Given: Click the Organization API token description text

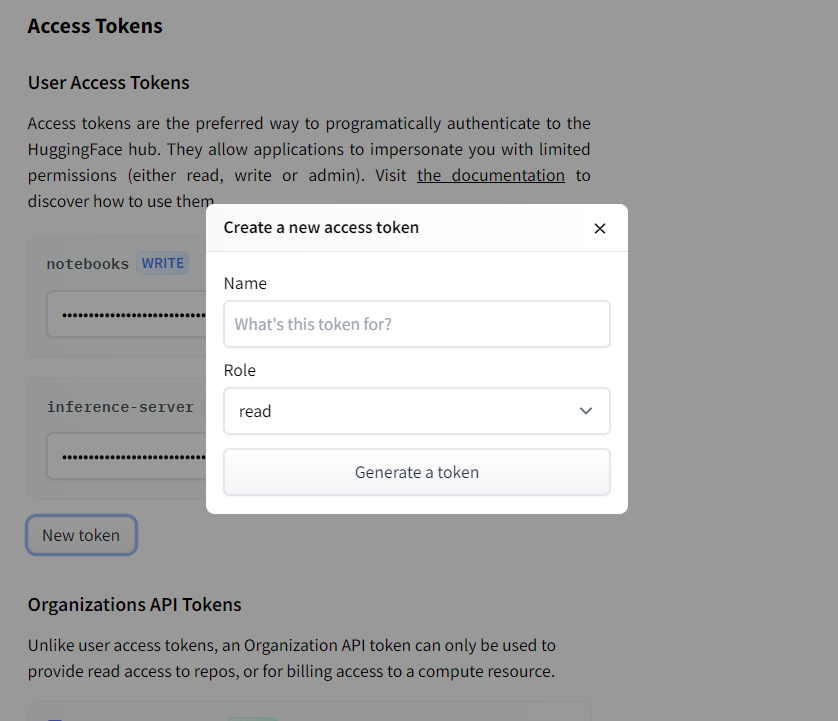Looking at the screenshot, I should click(x=291, y=657).
